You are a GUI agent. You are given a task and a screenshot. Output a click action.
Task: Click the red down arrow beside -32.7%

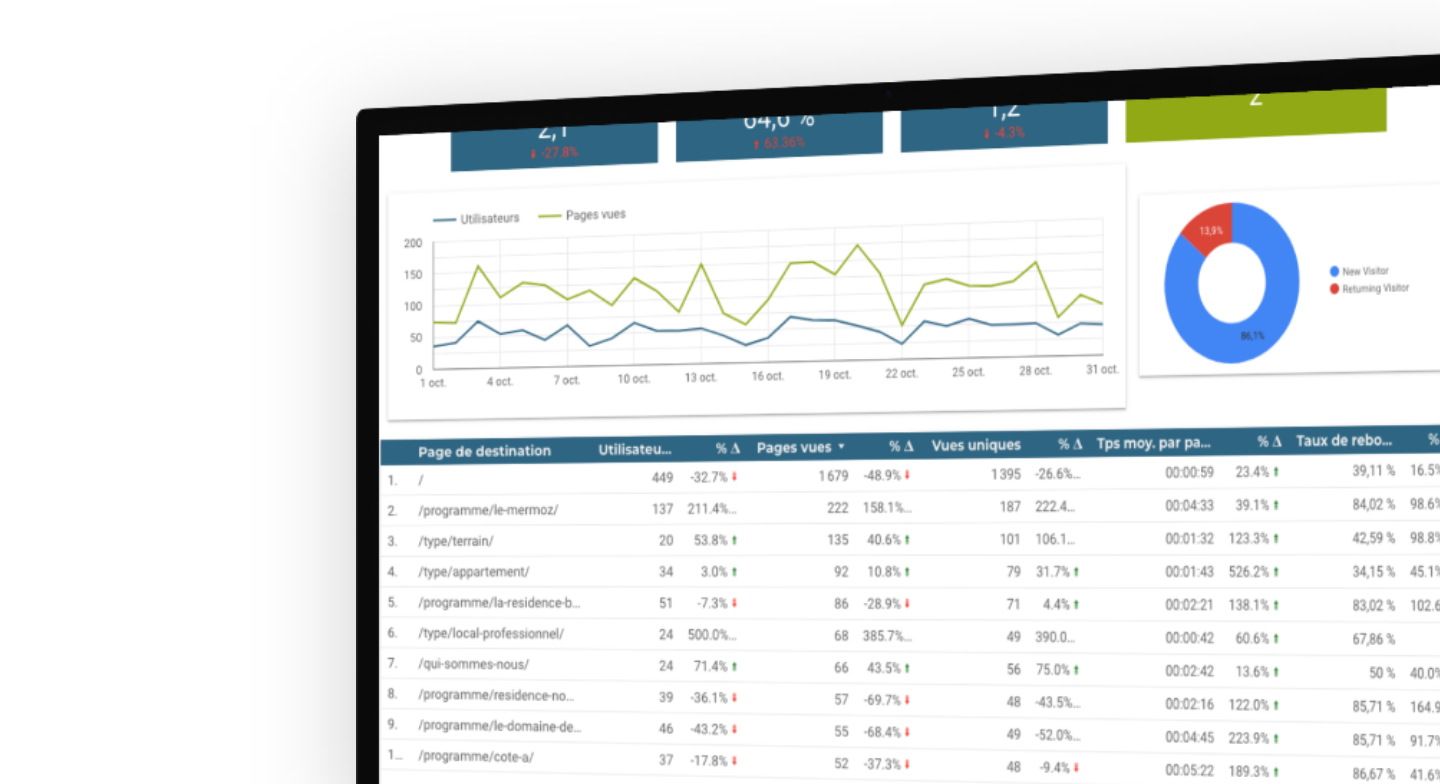click(x=735, y=477)
